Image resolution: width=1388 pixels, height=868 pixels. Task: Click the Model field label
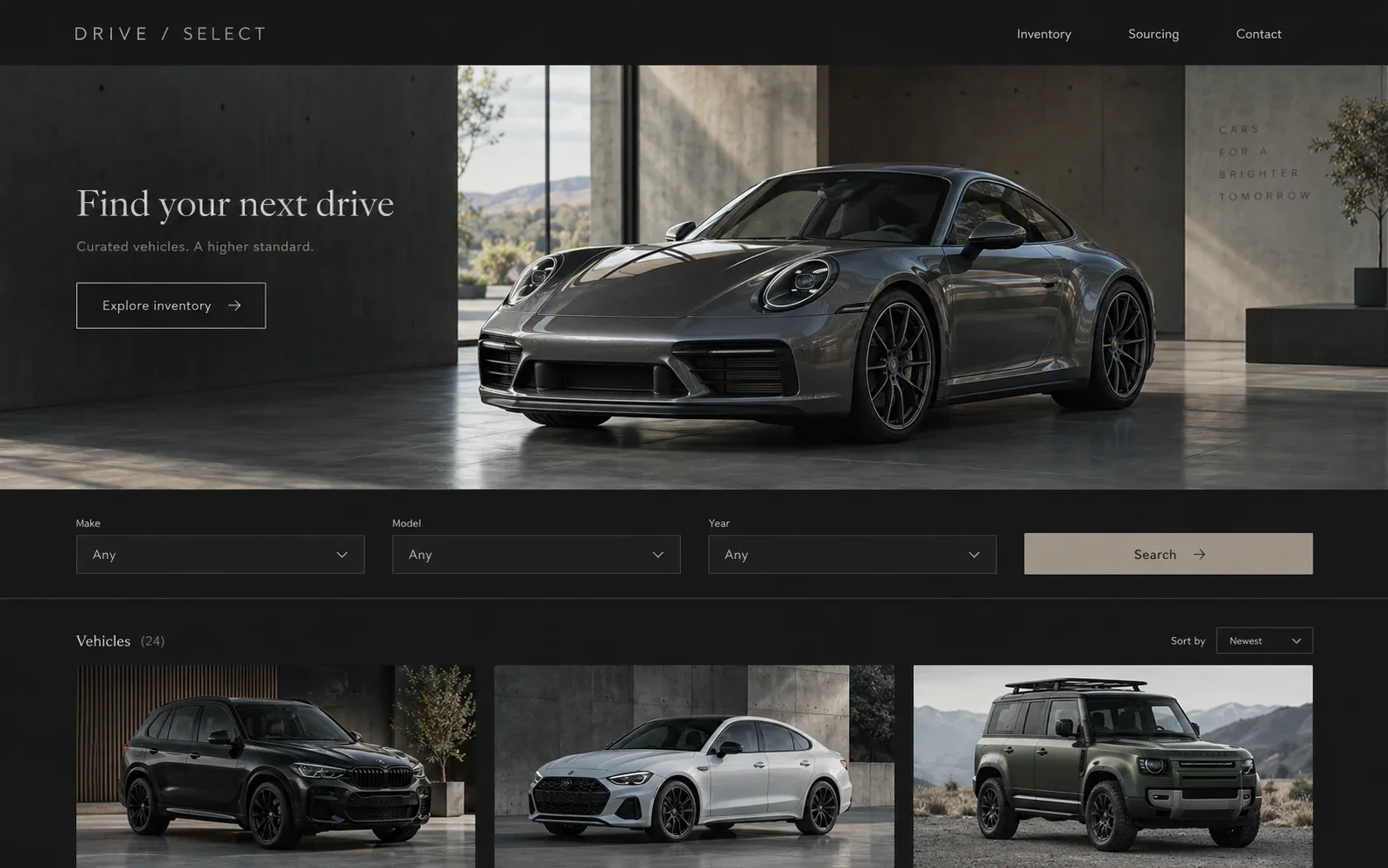coord(407,523)
